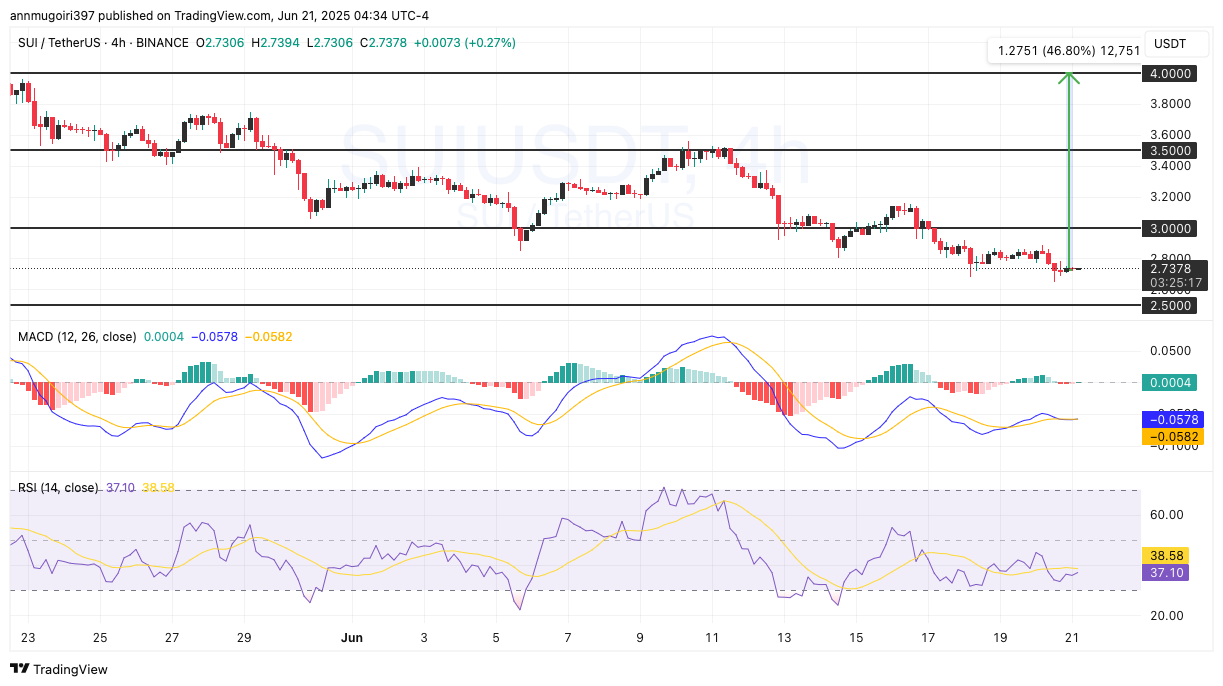Click the current price label 2.7378
This screenshot has height=686, width=1223.
[x=1171, y=268]
